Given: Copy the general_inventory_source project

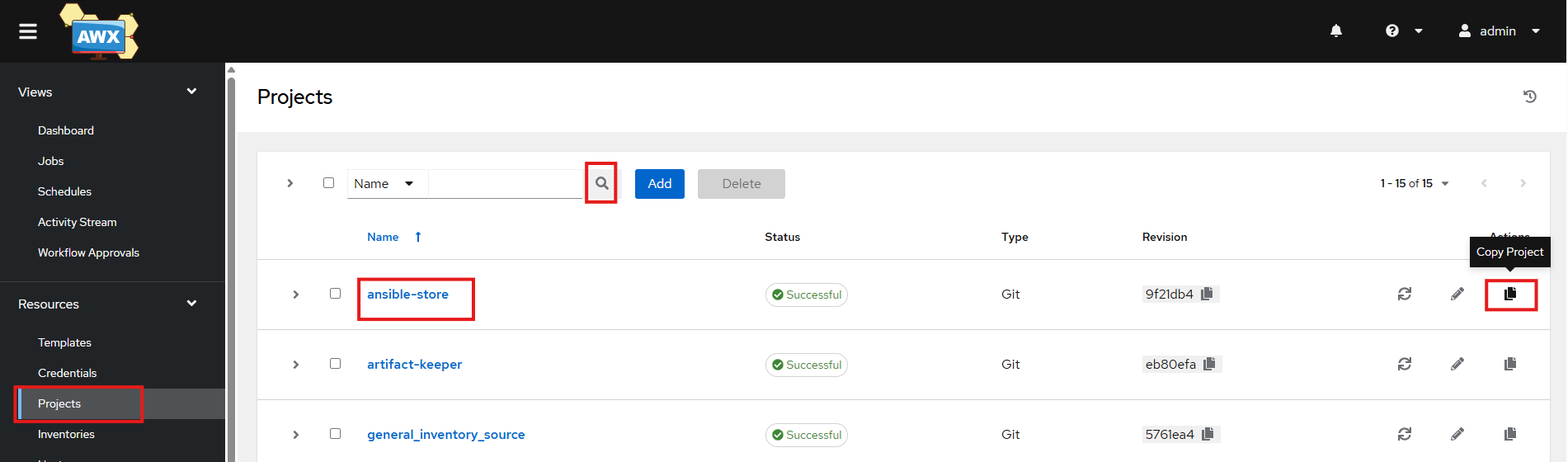Looking at the screenshot, I should (x=1510, y=434).
